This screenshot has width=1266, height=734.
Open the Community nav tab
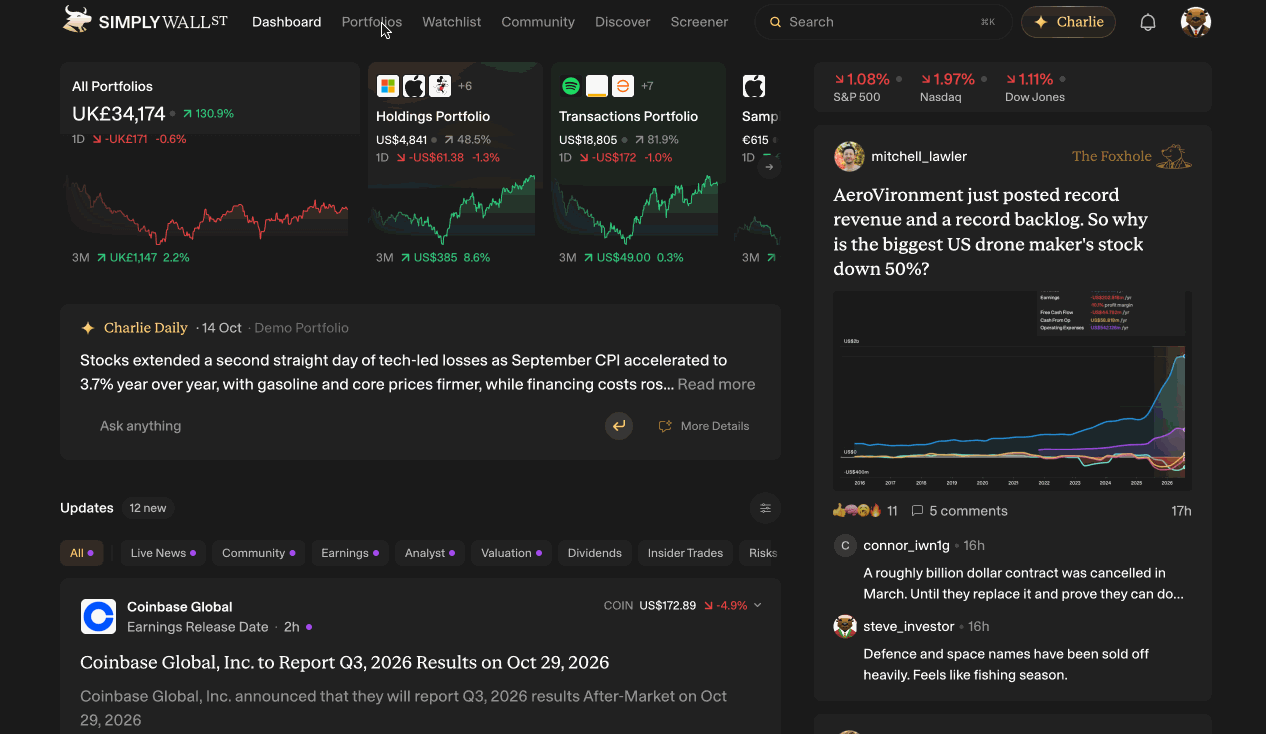538,22
